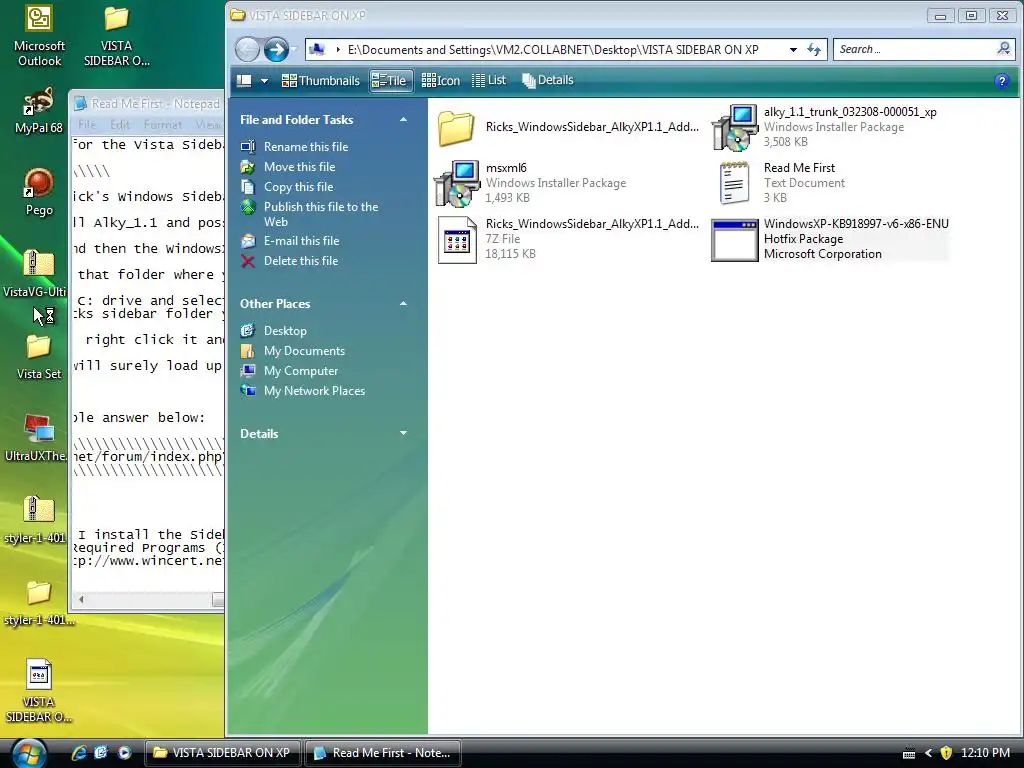The height and width of the screenshot is (768, 1024).
Task: Click the alky_1.1_trunk_032308-000051_xp file name
Action: pyautogui.click(x=850, y=112)
